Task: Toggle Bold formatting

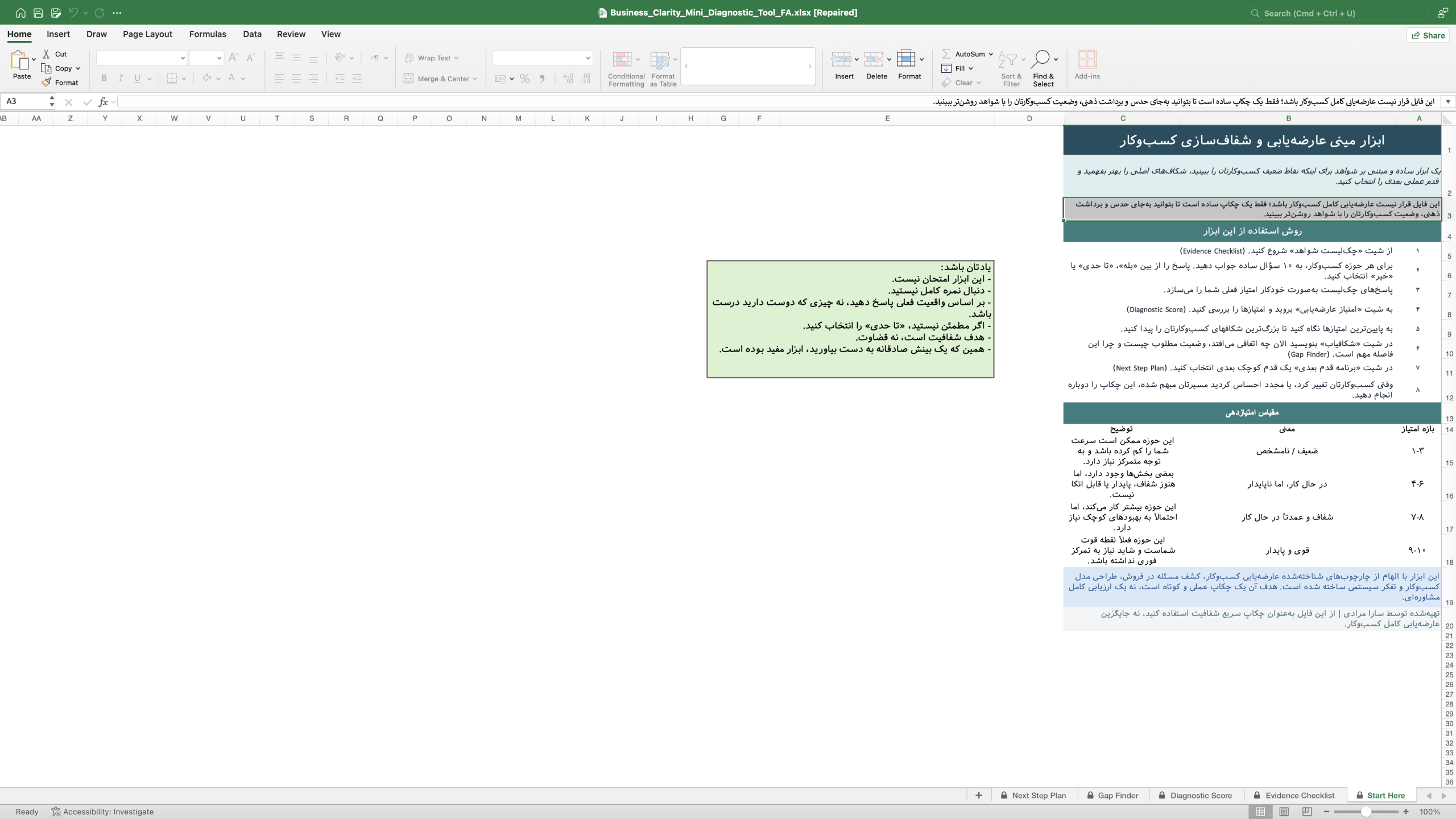Action: pos(104,78)
